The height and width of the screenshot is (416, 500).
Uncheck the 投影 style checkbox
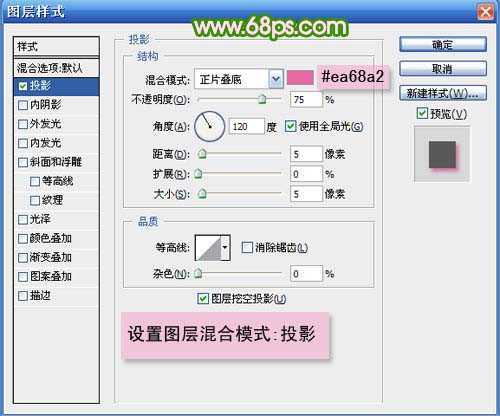click(23, 86)
